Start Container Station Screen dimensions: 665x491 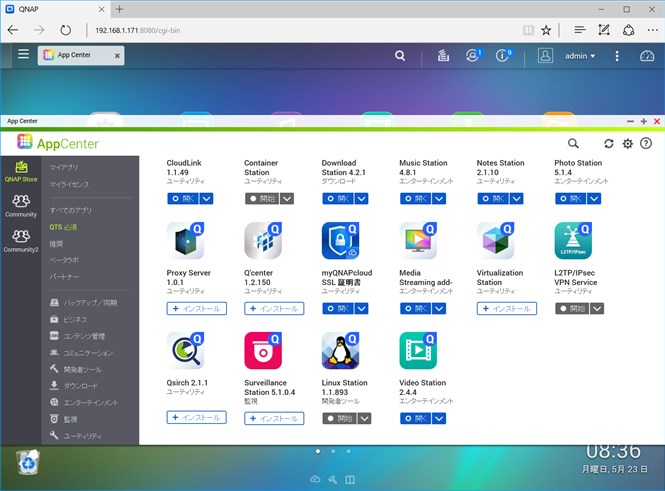262,198
